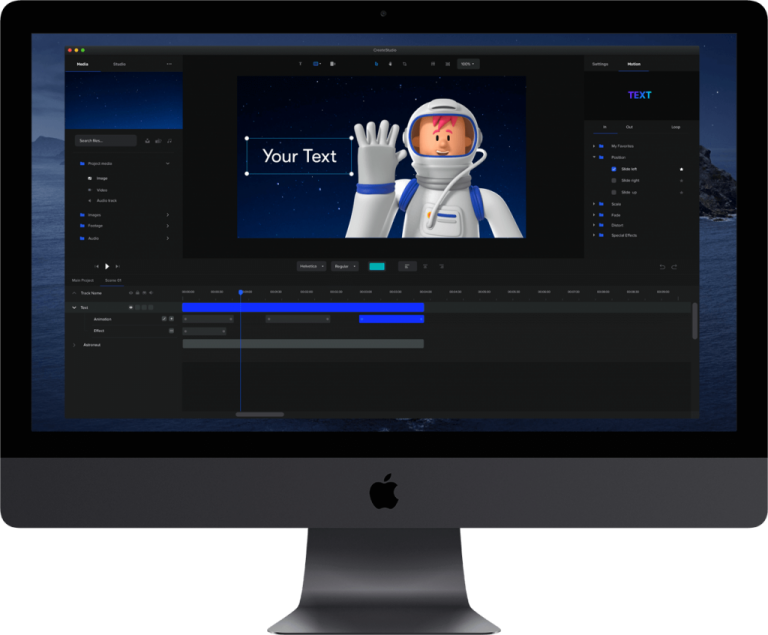Select the Text tool in top toolbar

click(x=301, y=64)
